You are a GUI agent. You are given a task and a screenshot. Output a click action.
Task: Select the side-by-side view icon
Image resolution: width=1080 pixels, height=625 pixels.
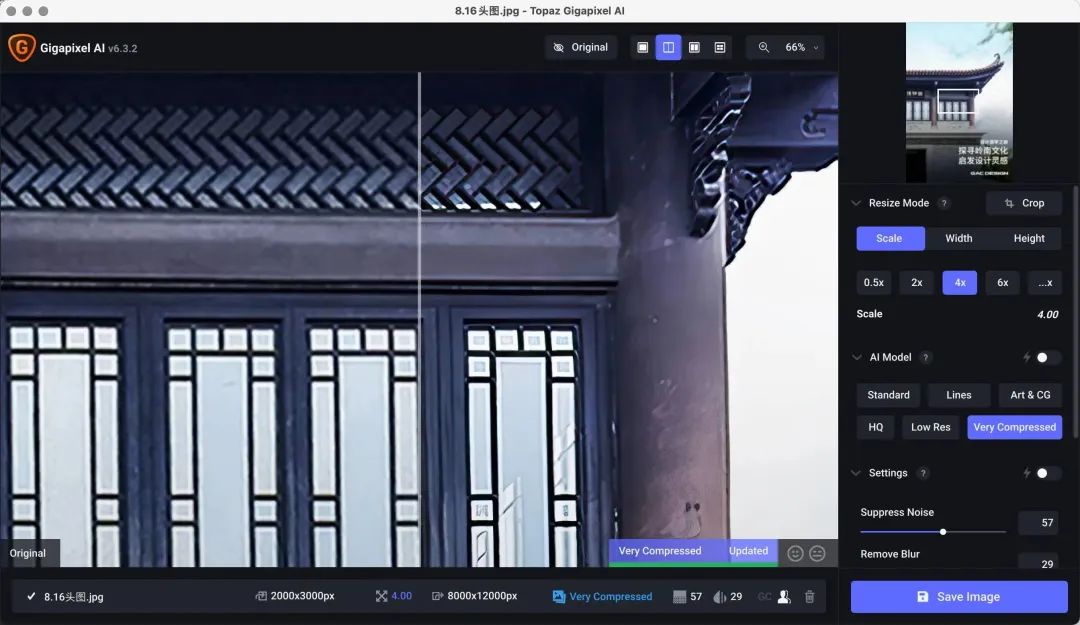coord(694,48)
